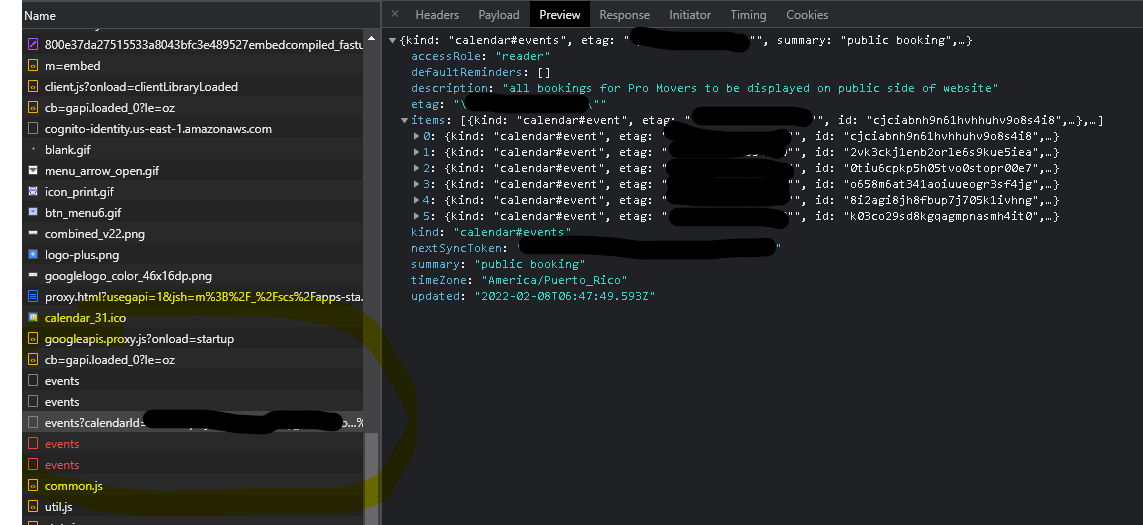Expand item 4 with id 8i2agi8jh8fbup7j705k1ivhng
Screen dimensions: 1143x525
(416, 200)
